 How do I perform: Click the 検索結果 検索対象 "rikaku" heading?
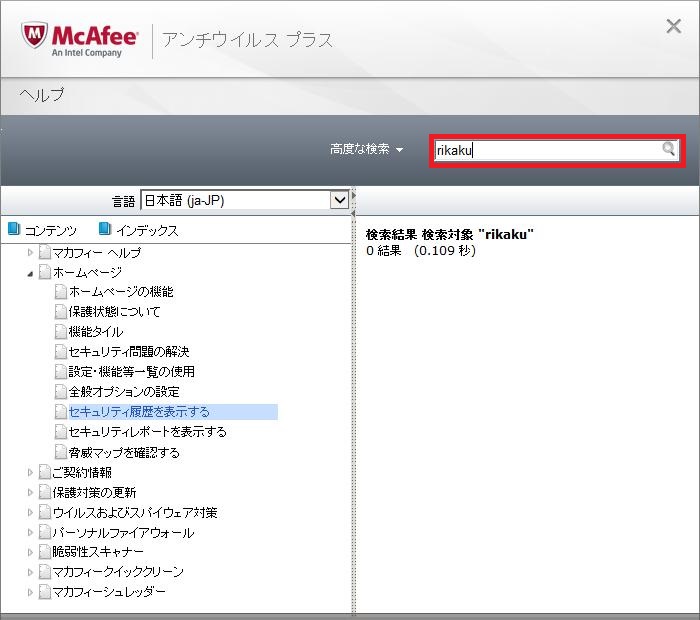(450, 234)
